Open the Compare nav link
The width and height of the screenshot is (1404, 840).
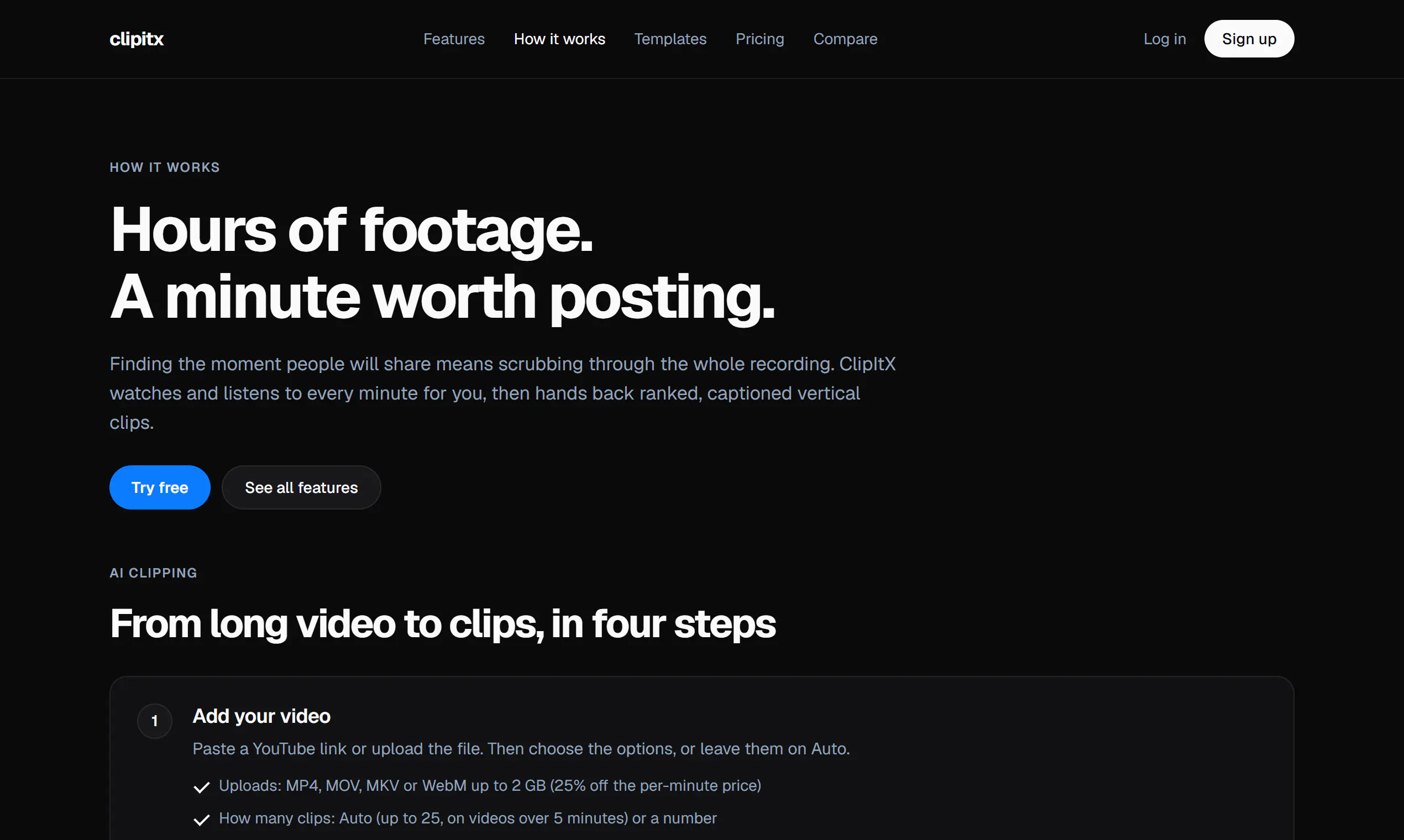845,39
